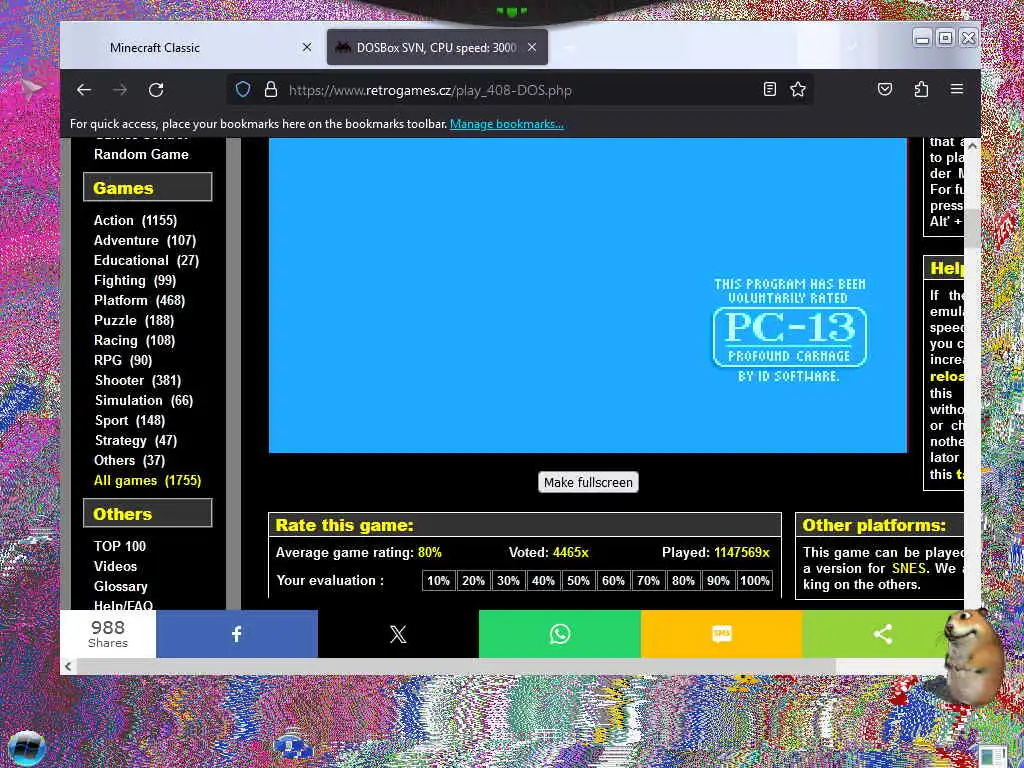Screen dimensions: 1024x768
Task: Share via WhatsApp button
Action: (560, 633)
